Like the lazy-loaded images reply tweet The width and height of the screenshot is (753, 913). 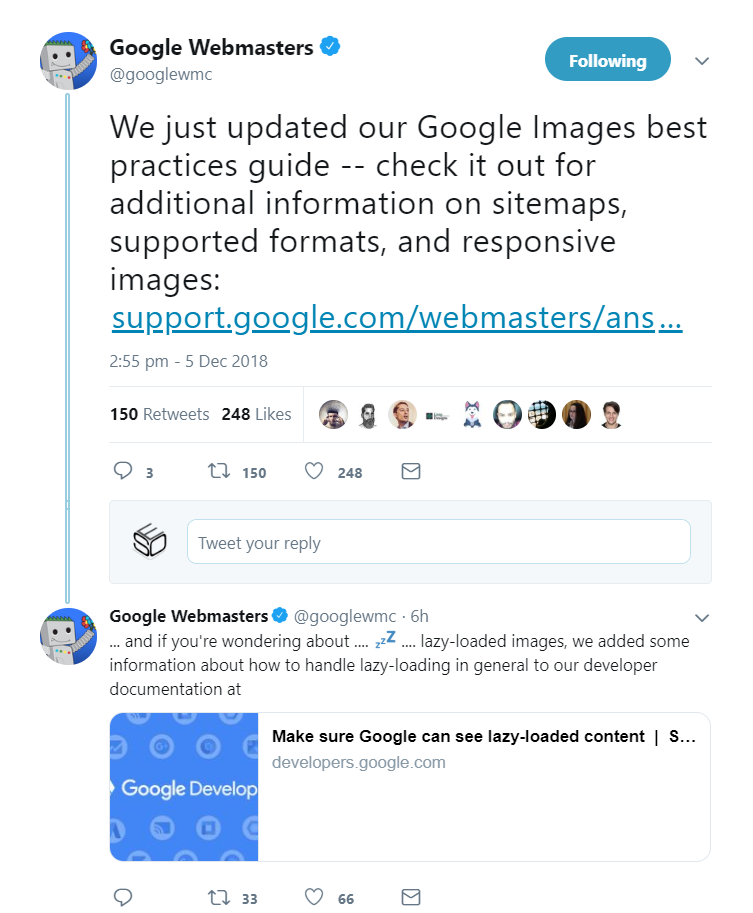[313, 897]
